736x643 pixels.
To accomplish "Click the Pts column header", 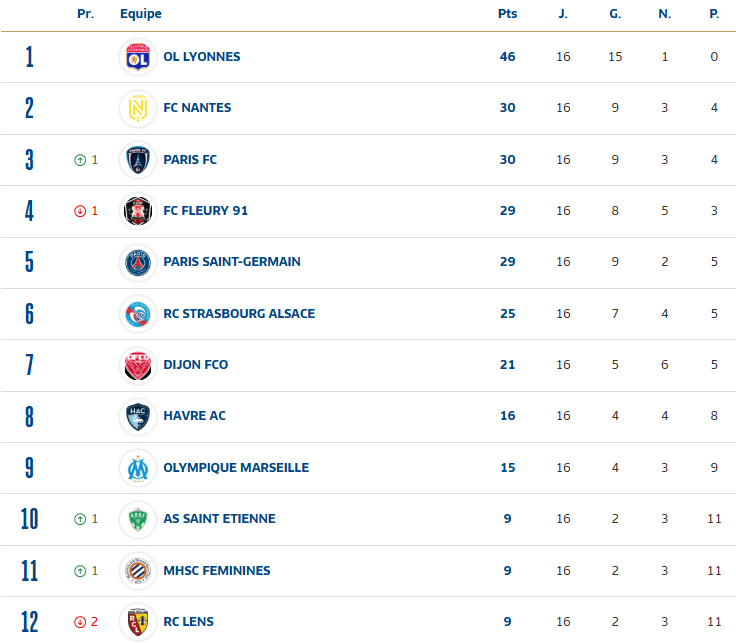I will coord(507,14).
